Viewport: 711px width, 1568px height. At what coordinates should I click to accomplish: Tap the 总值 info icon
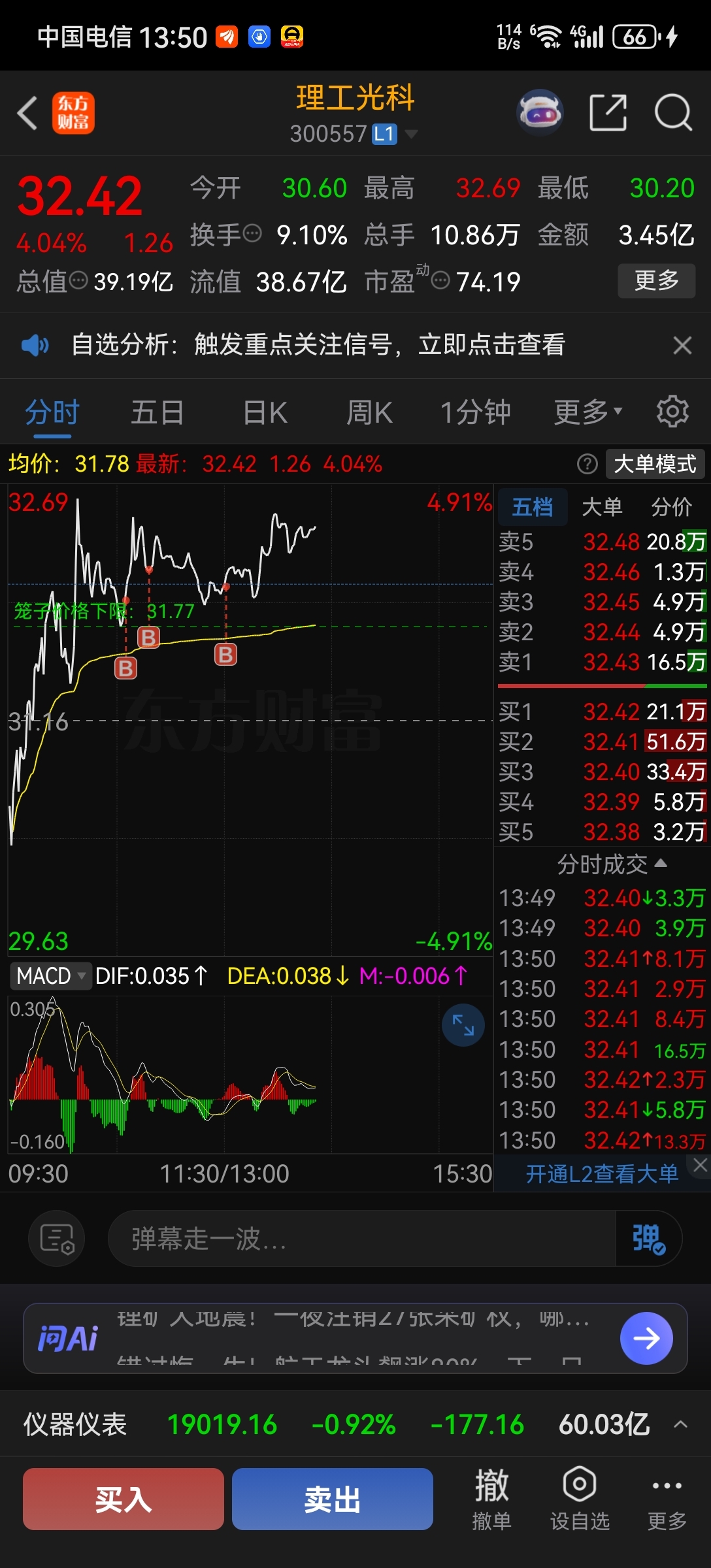pos(78,280)
